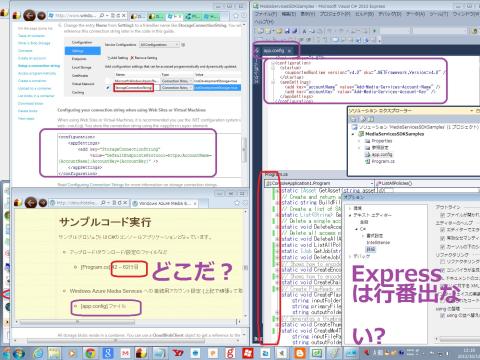This screenshot has width=480, height=360.
Task: Expand 参照設定 node in Solution Explorer
Action: point(360,148)
